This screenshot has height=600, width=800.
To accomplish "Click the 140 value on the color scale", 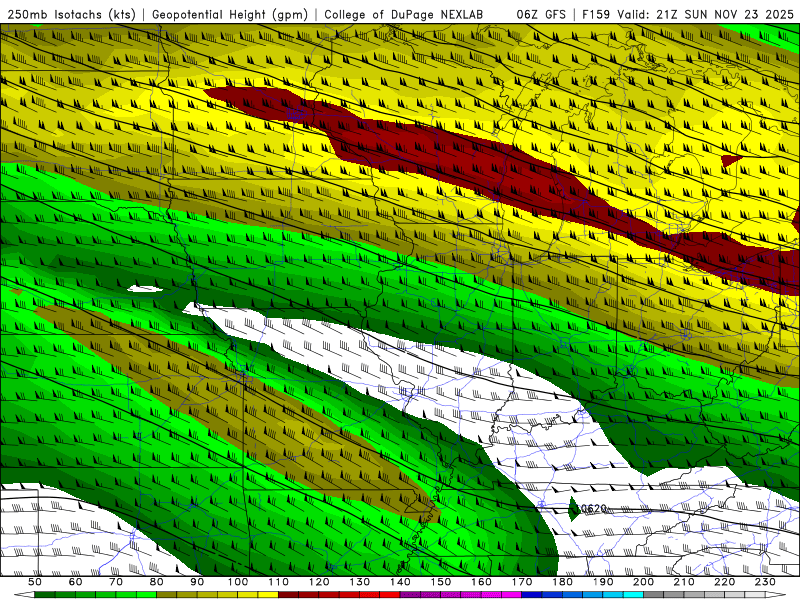I will point(400,582).
